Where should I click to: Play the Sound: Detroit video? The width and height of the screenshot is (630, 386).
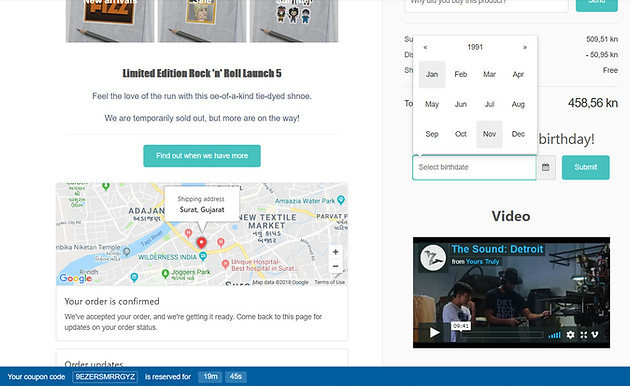[434, 333]
